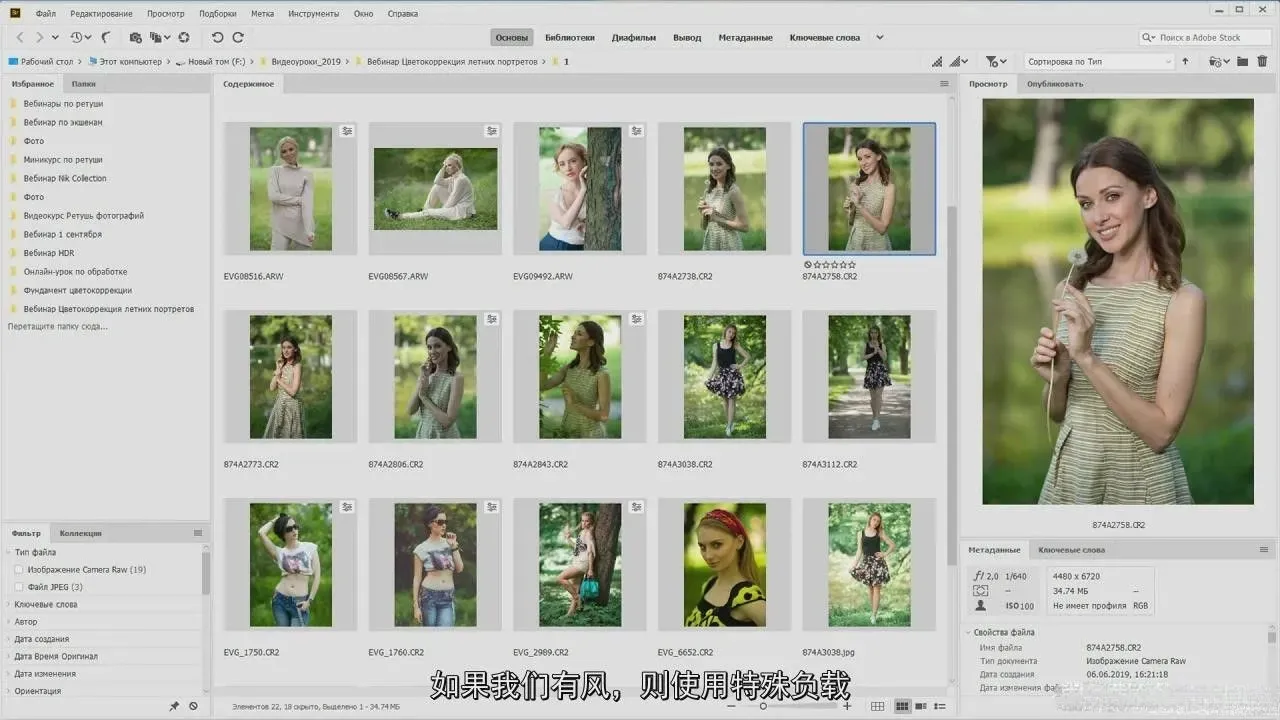The height and width of the screenshot is (720, 1280).
Task: Click the Rotate 90° counterclockwise icon
Action: [x=217, y=37]
